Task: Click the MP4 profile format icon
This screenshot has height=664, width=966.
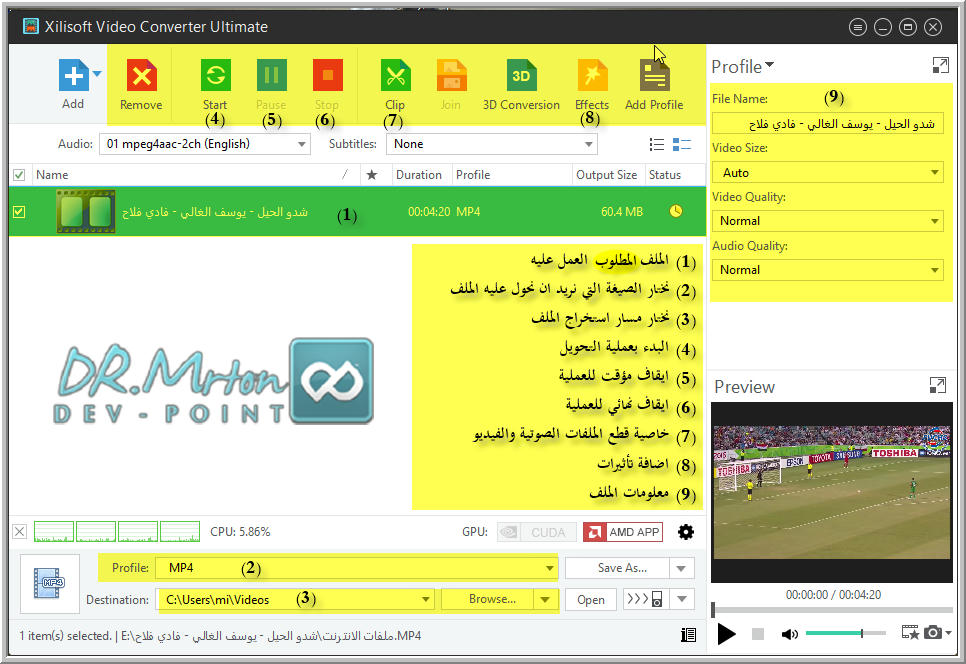Action: pos(50,583)
